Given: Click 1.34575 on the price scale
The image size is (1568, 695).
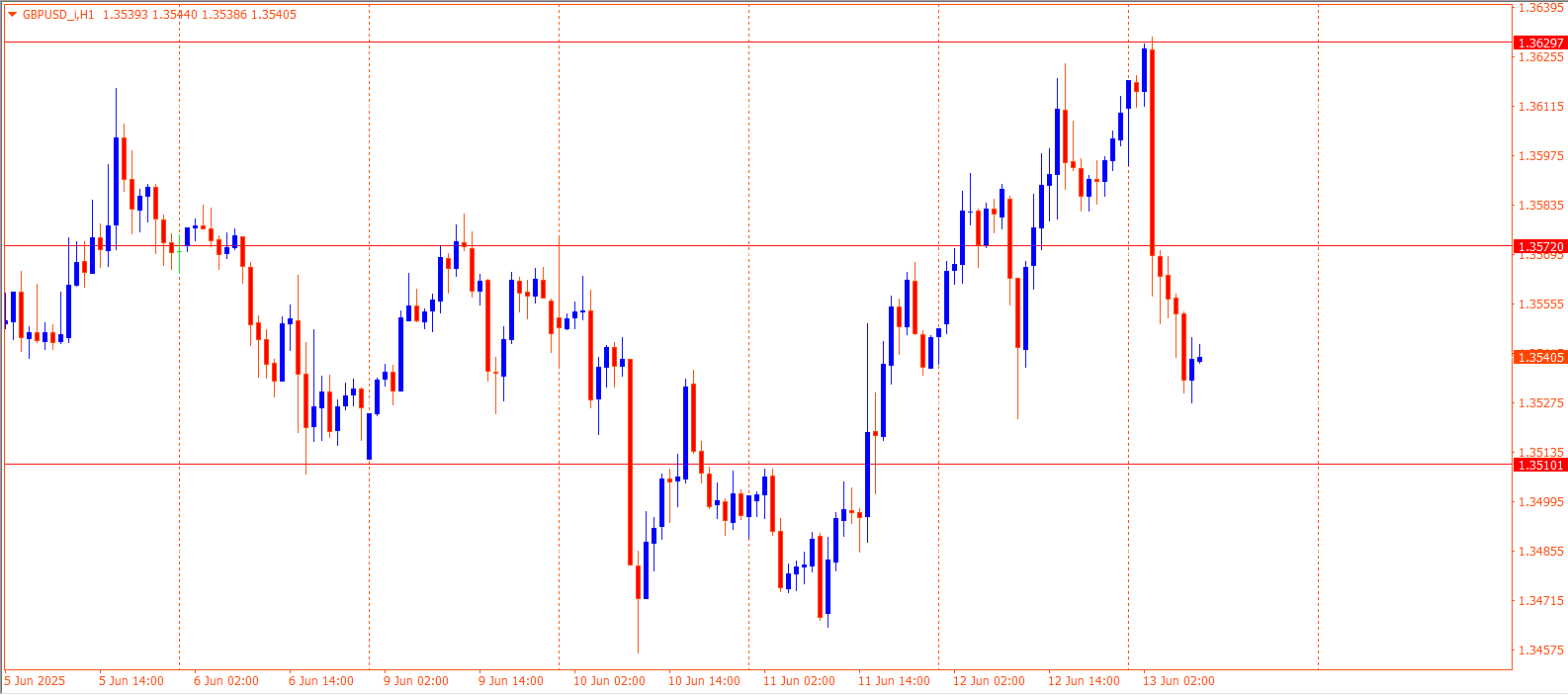Looking at the screenshot, I should 1540,651.
